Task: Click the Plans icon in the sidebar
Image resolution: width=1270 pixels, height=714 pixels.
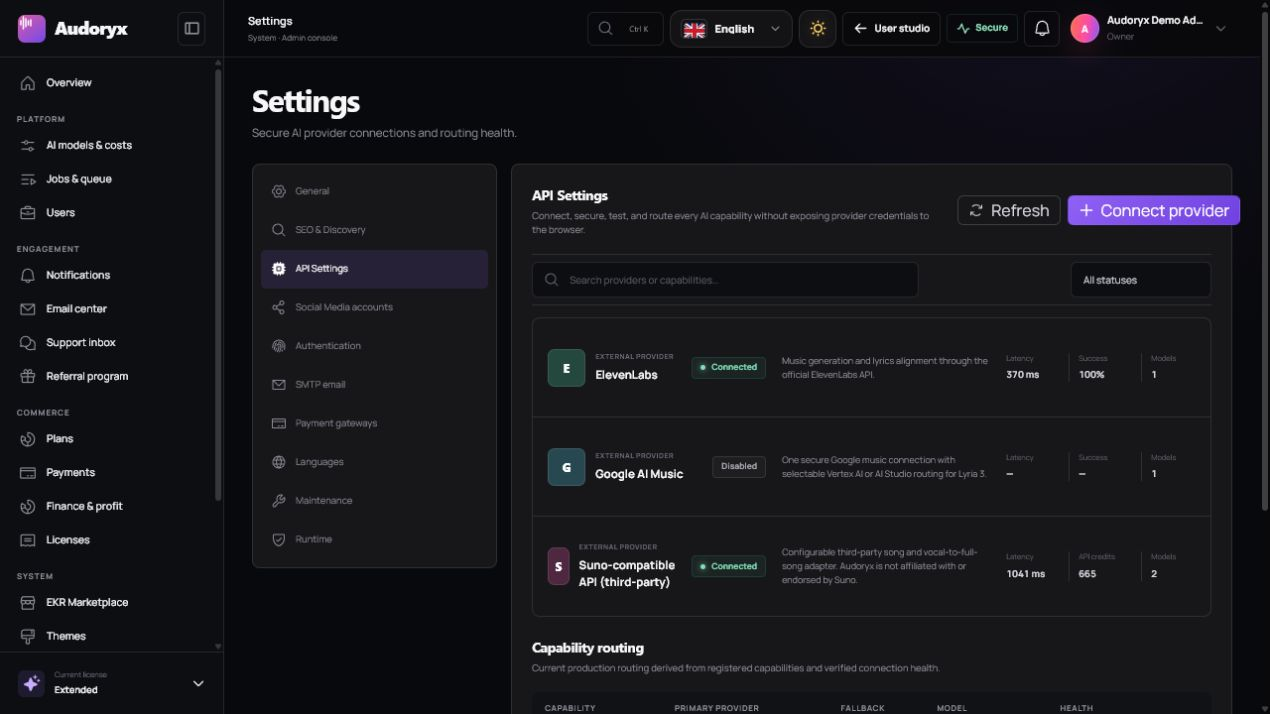Action: (28, 439)
